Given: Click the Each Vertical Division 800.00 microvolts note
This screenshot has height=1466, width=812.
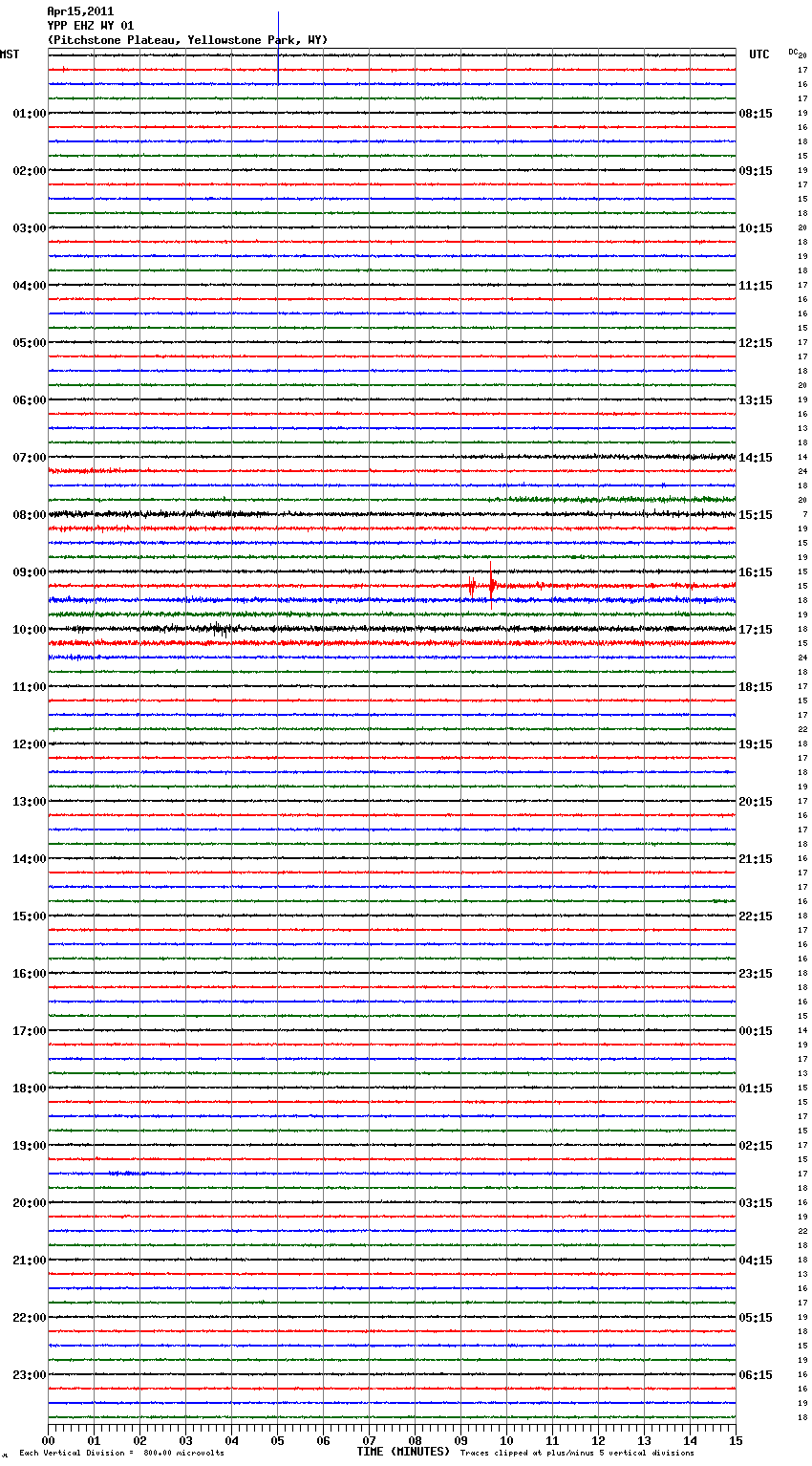Looking at the screenshot, I should coord(121,1454).
